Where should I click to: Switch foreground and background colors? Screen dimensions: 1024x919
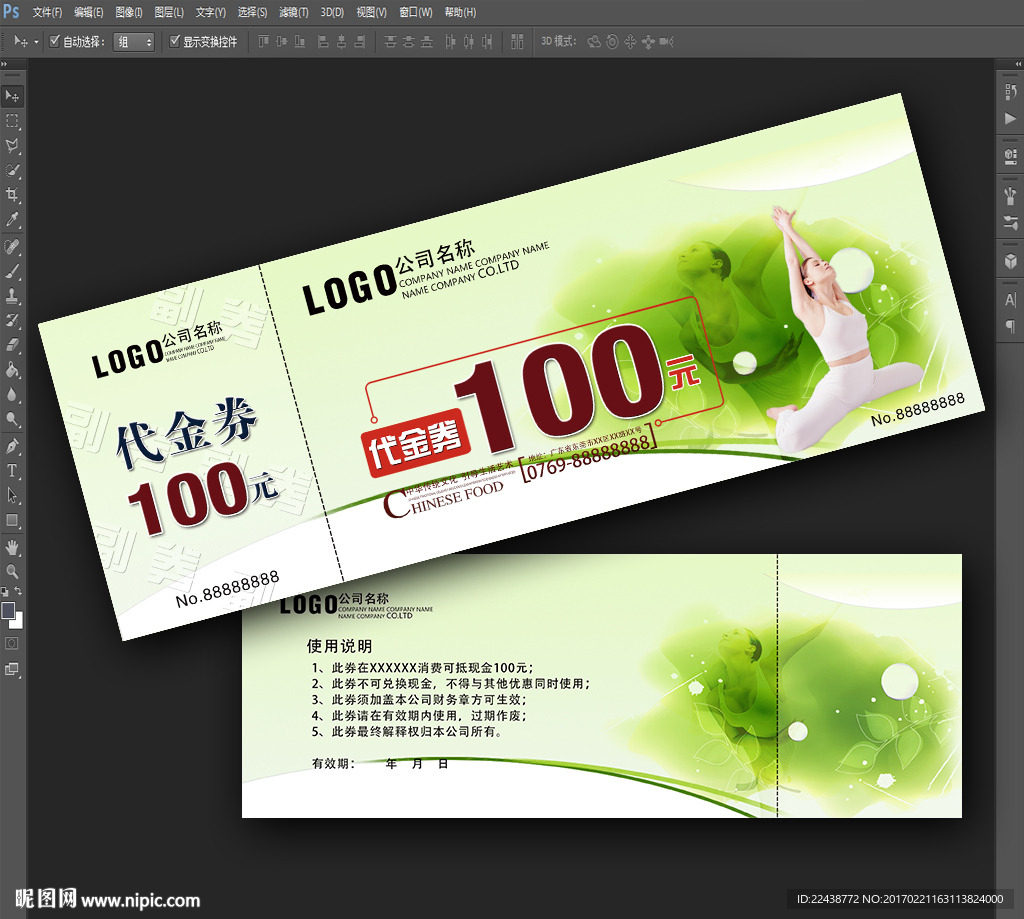pos(19,593)
